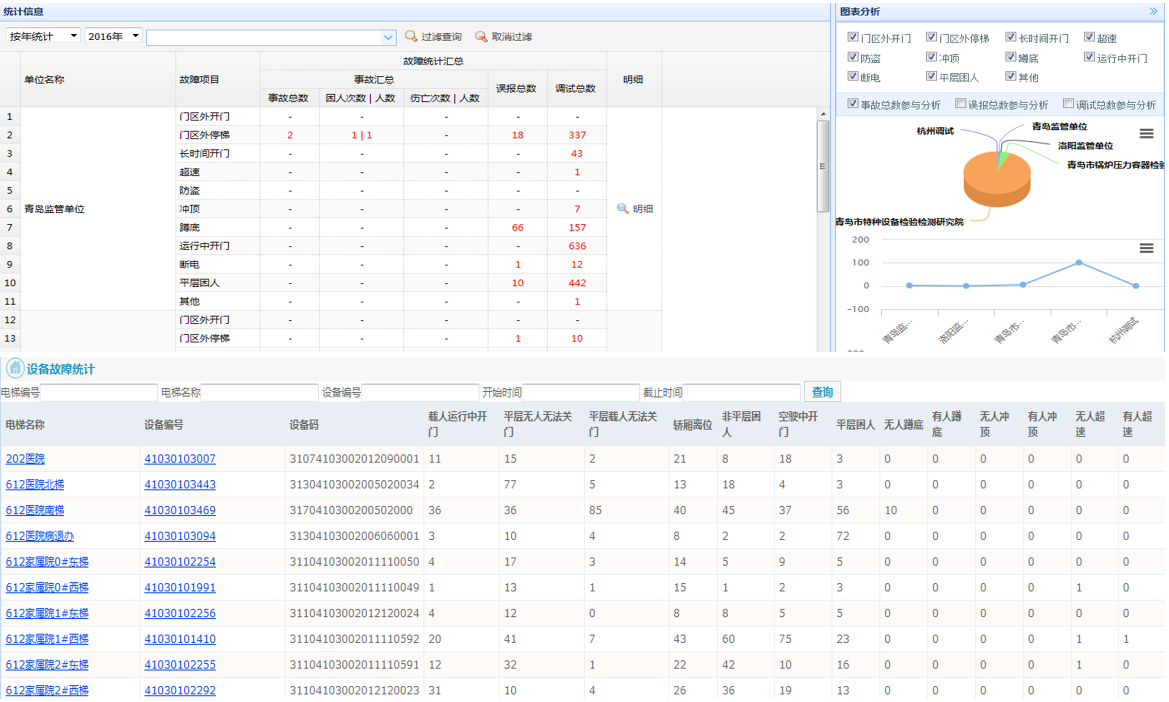Open device number 41030103469
1169x702 pixels.
point(180,510)
